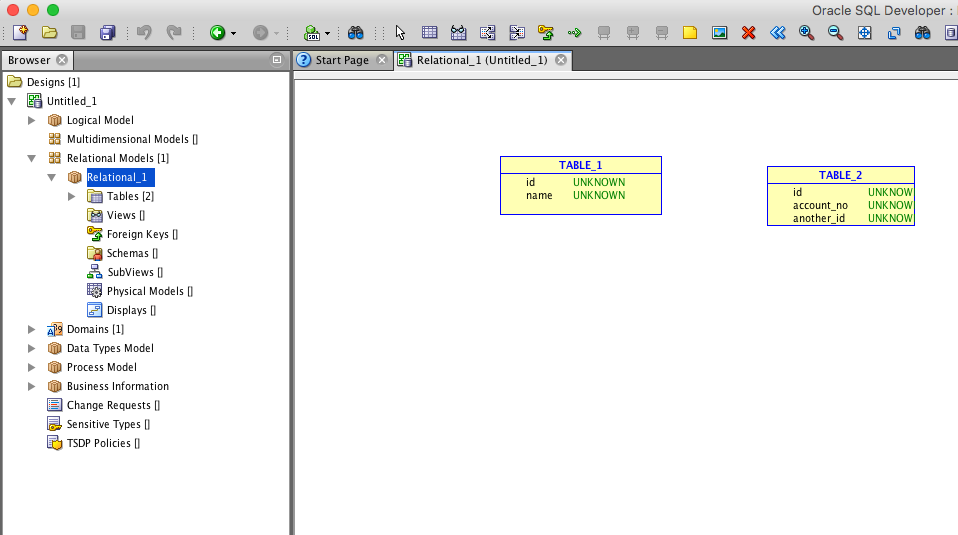Select the New Table tool
Image resolution: width=958 pixels, height=535 pixels.
coord(429,32)
